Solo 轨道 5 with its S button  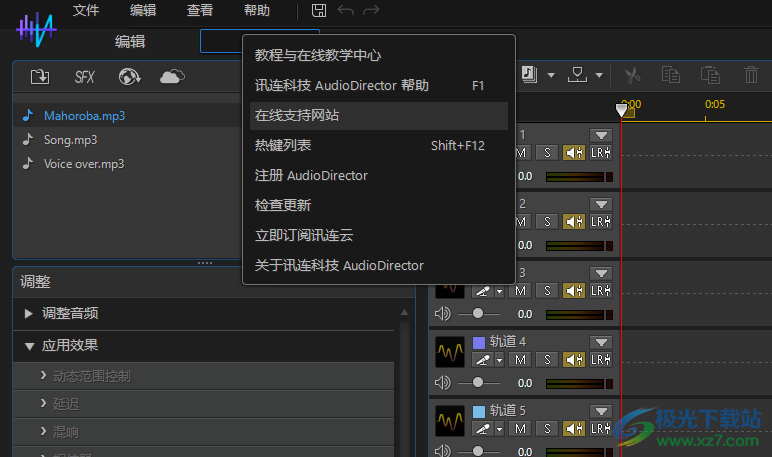[547, 429]
